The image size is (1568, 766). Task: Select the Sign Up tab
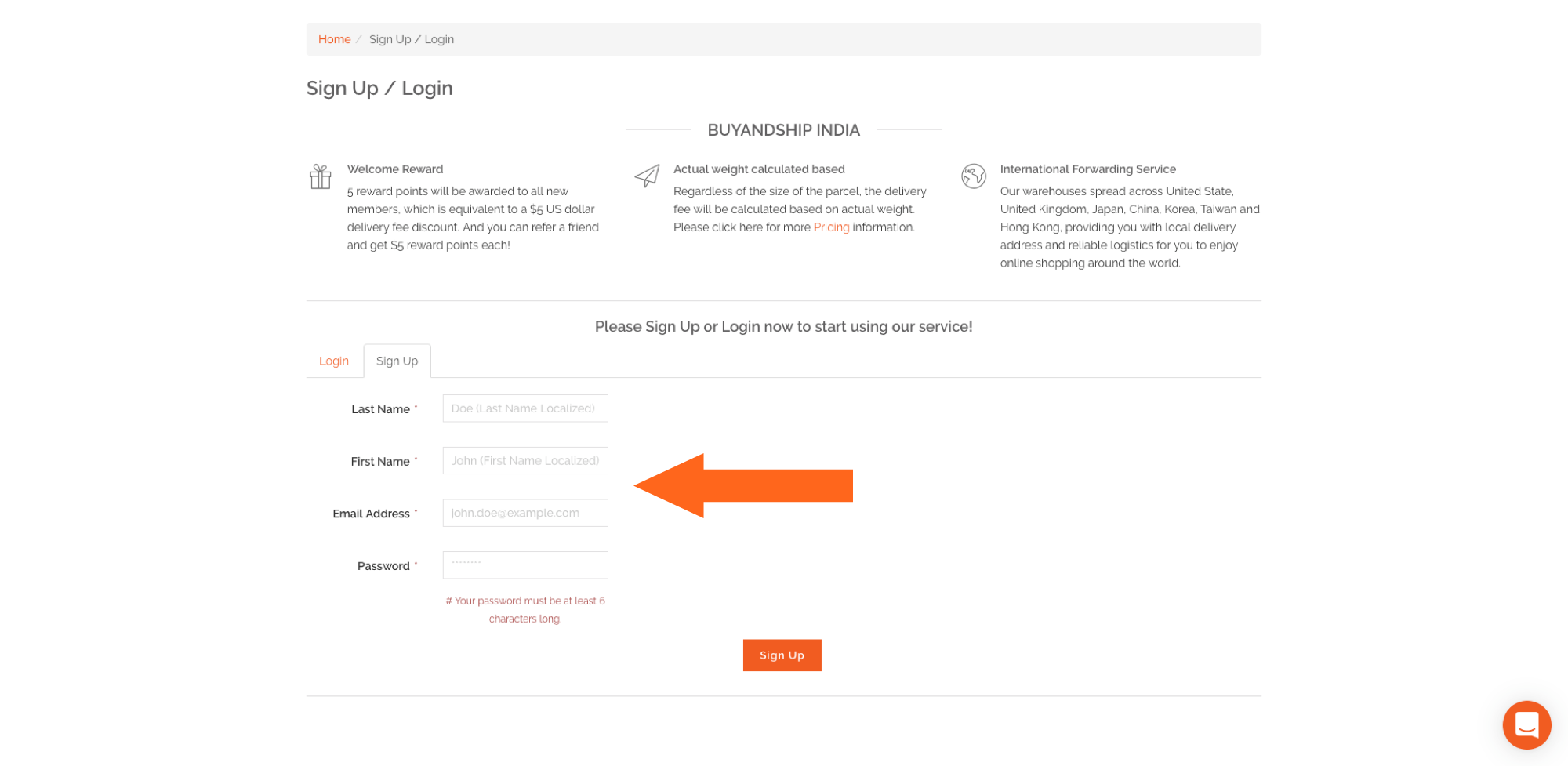point(397,361)
